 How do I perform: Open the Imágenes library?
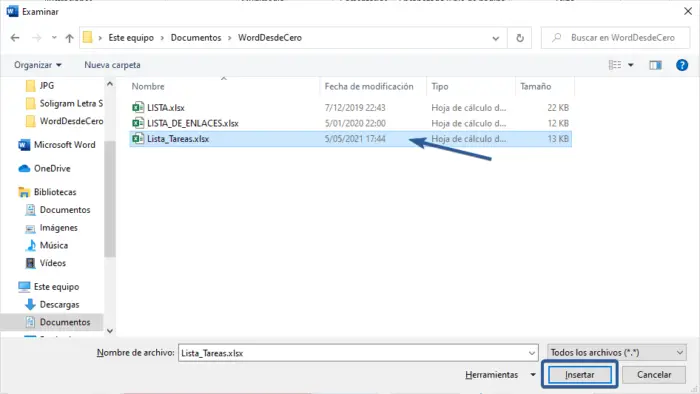[x=51, y=228]
